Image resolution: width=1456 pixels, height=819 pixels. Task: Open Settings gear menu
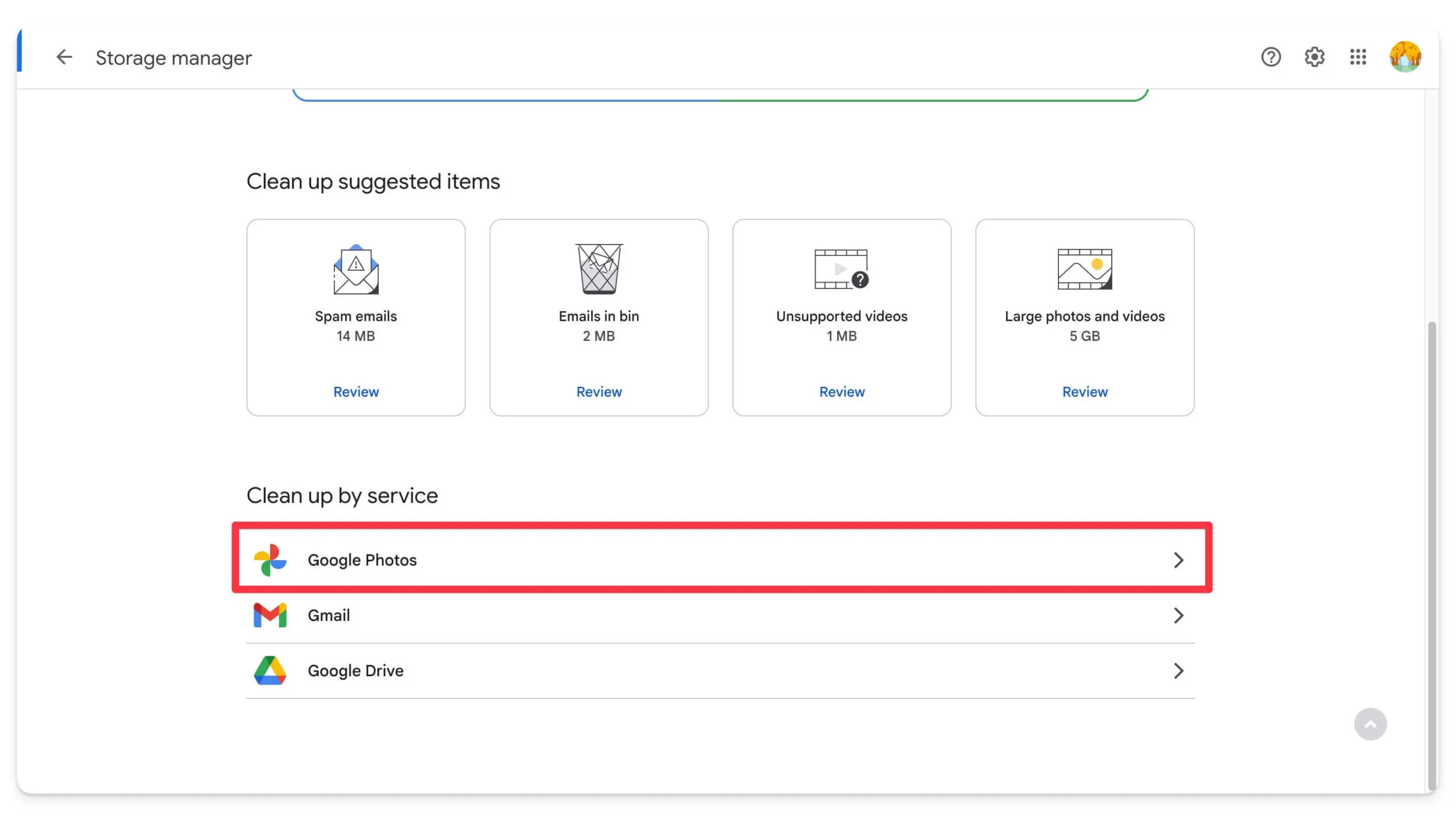(x=1314, y=57)
